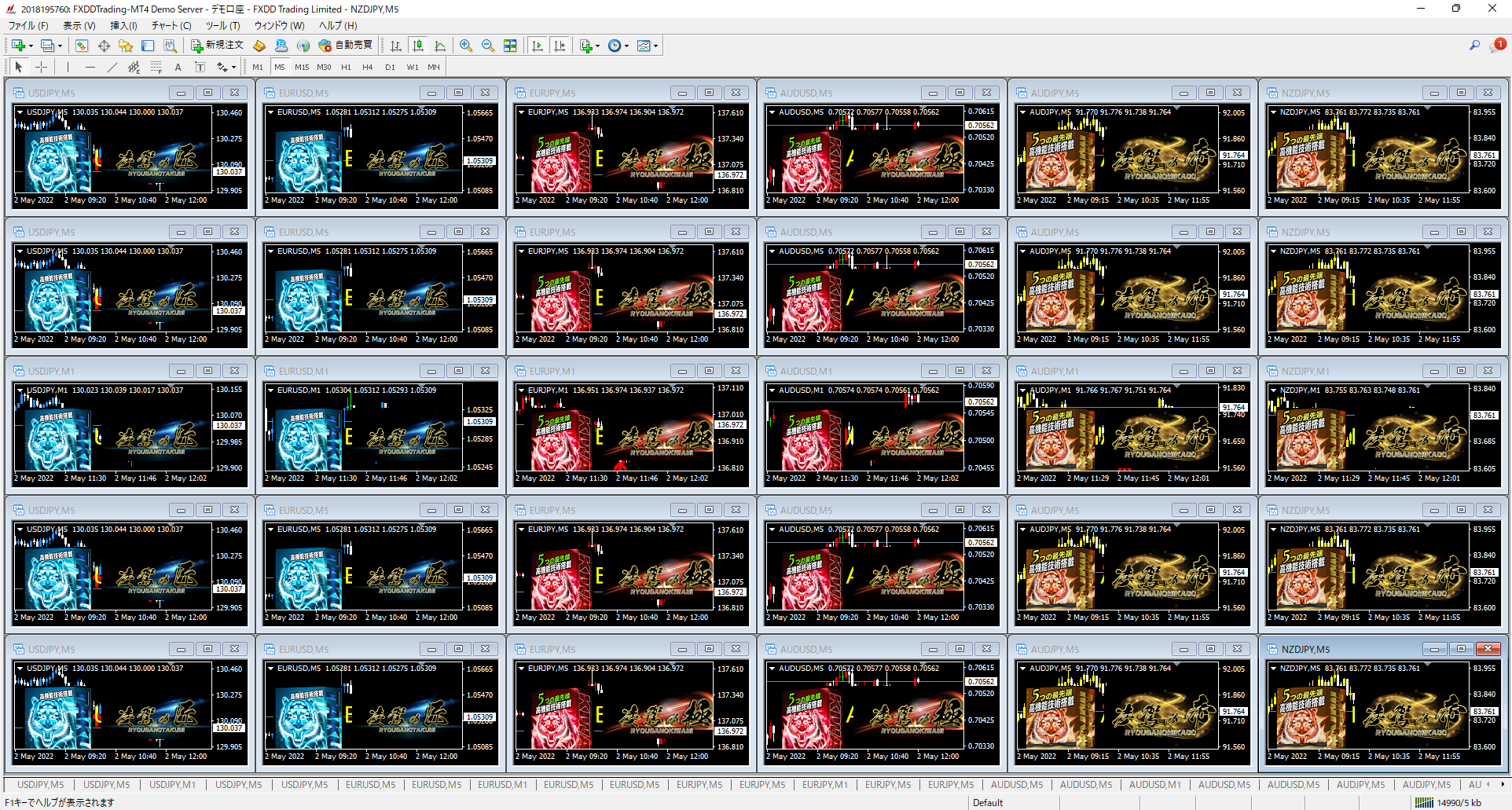Open a new chart window
This screenshot has width=1512, height=810.
pyautogui.click(x=18, y=46)
